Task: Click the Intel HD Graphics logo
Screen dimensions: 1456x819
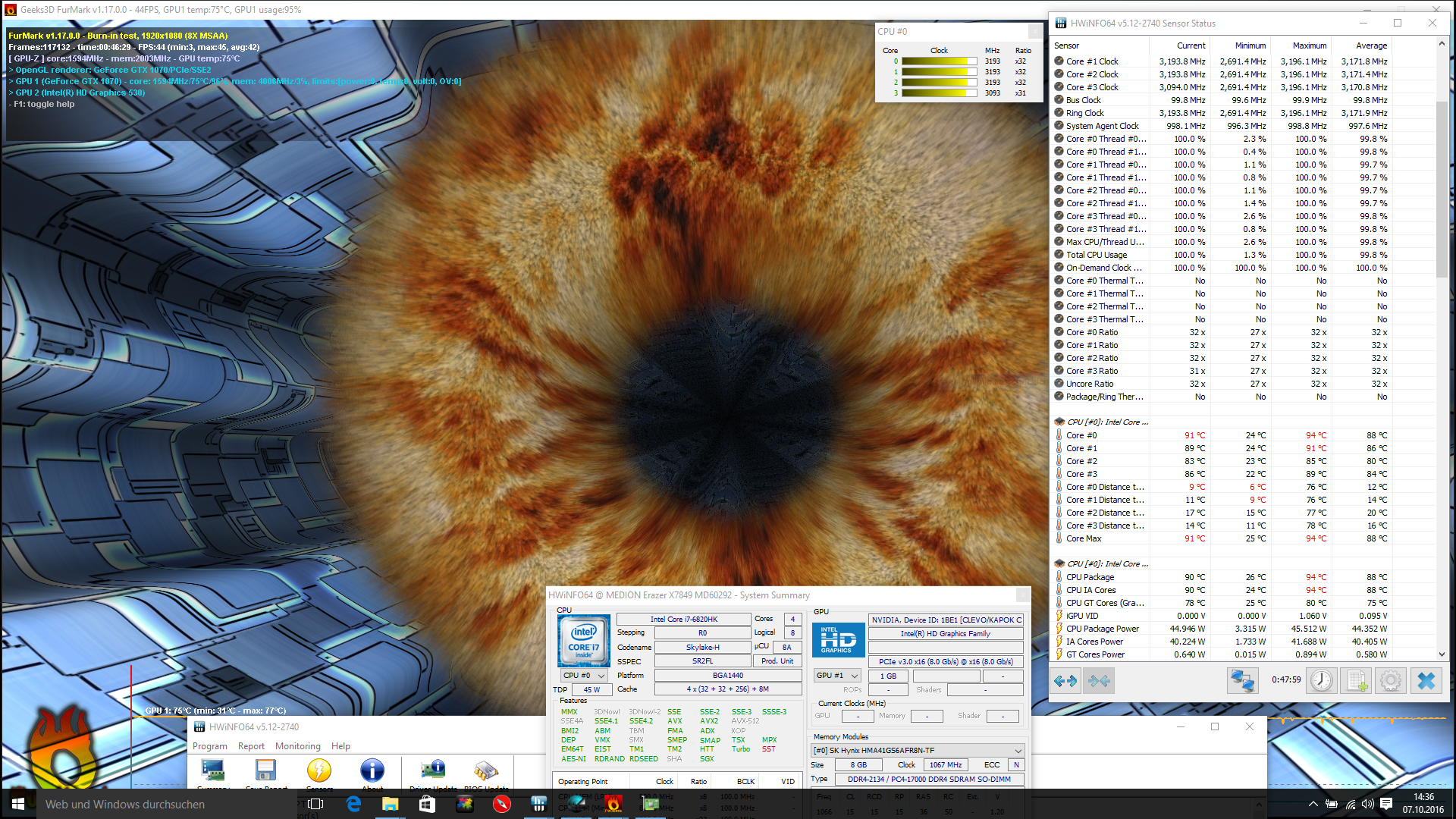Action: [838, 640]
